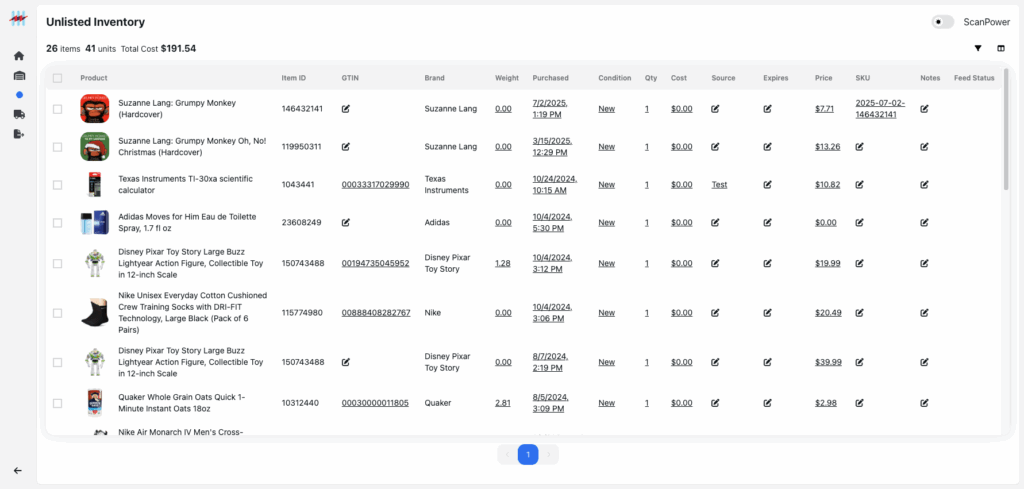Screen dimensions: 1024x489
Task: Edit GTIN for Grumpy Monkey Oh, No! Christmas
Action: coord(345,147)
